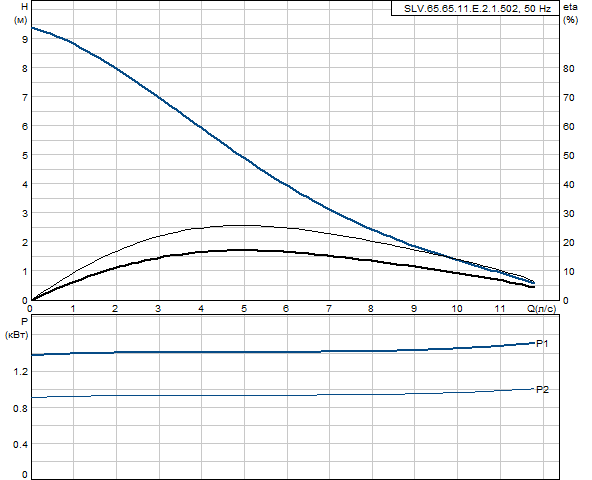The image size is (592, 480).
Task: Click the (%) efficiency unit label
Action: 570,20
